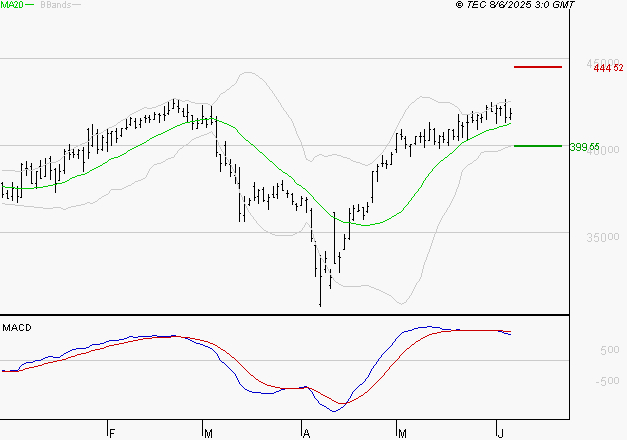Screen dimensions: 627x440
Task: Click the first M month marker (March)
Action: click(x=208, y=434)
